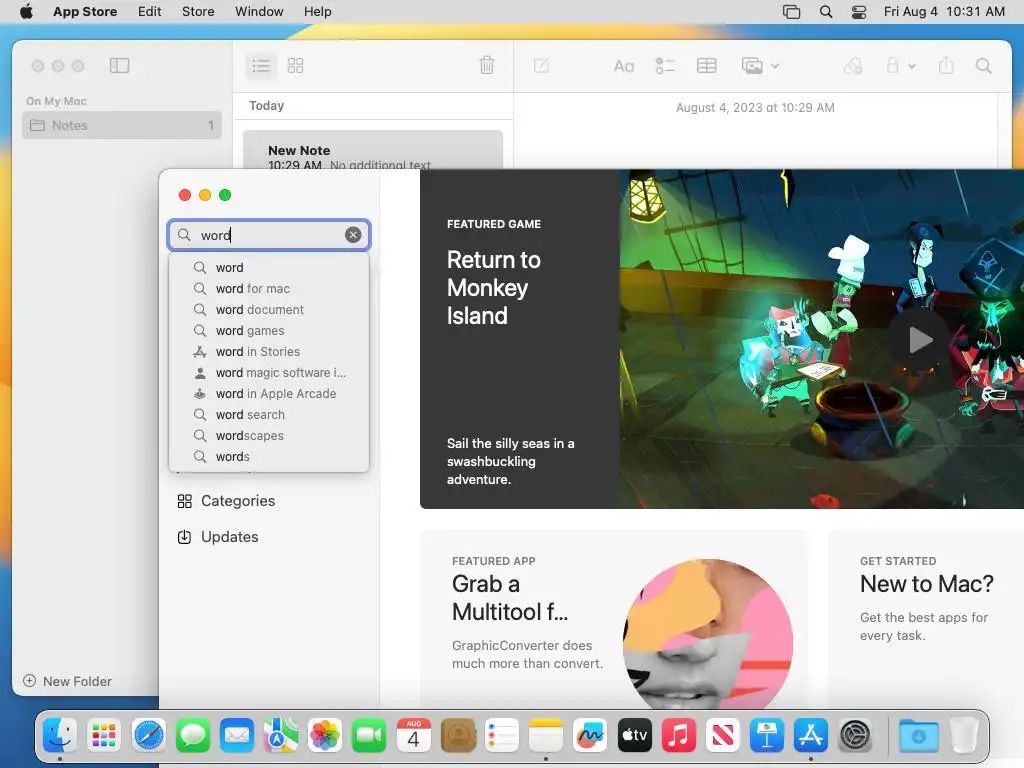Screen dimensions: 1024x768
Task: Open Spotlight search in menu bar
Action: 826,12
